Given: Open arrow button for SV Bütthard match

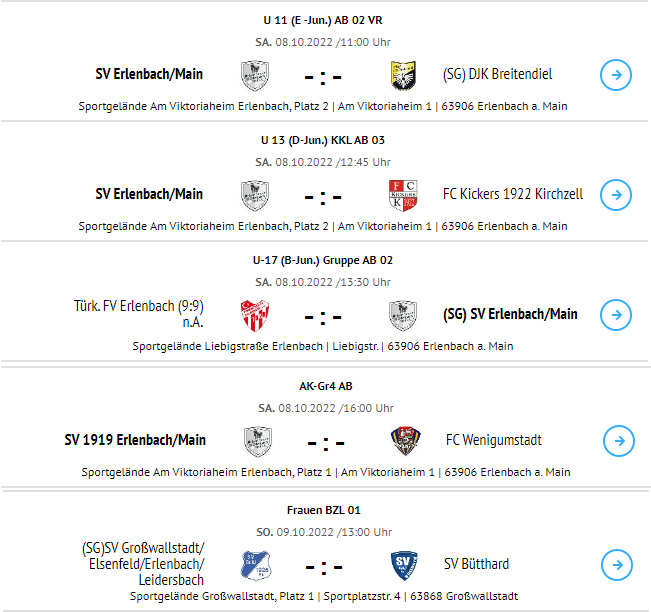Looking at the screenshot, I should pos(617,565).
